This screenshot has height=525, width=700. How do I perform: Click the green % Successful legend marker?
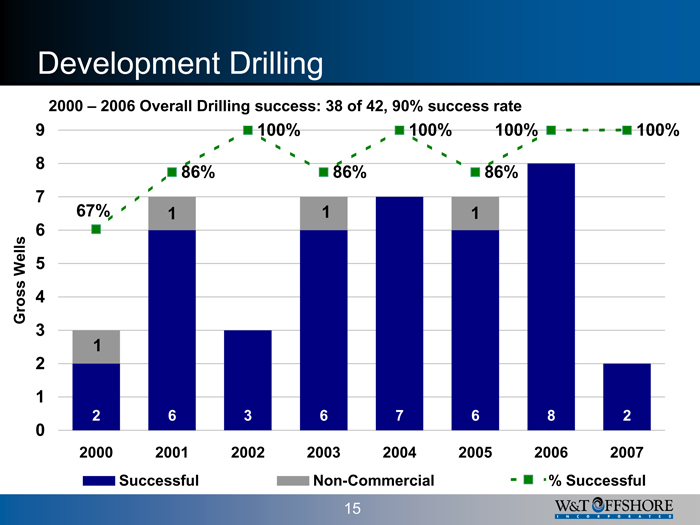[527, 481]
